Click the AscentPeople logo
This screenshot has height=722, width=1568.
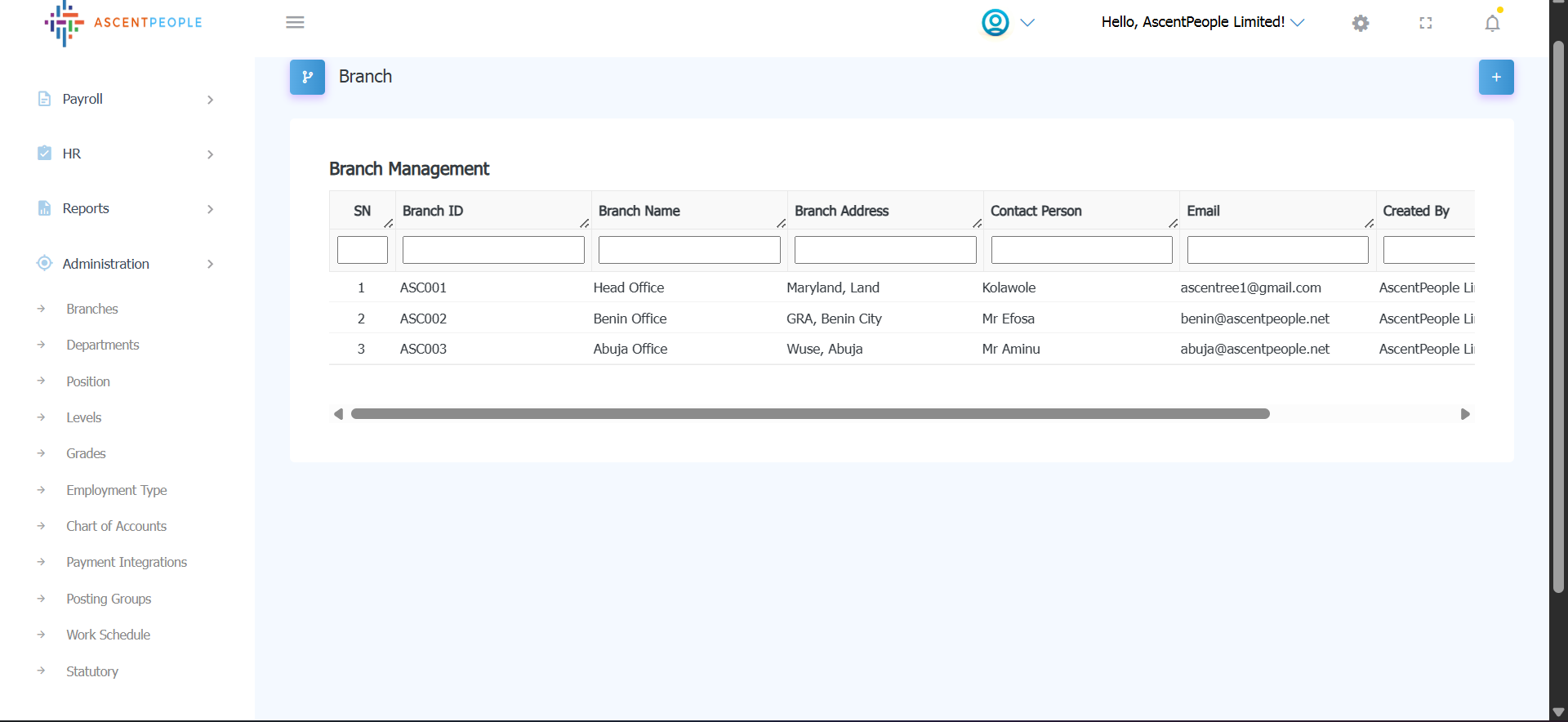[x=123, y=23]
